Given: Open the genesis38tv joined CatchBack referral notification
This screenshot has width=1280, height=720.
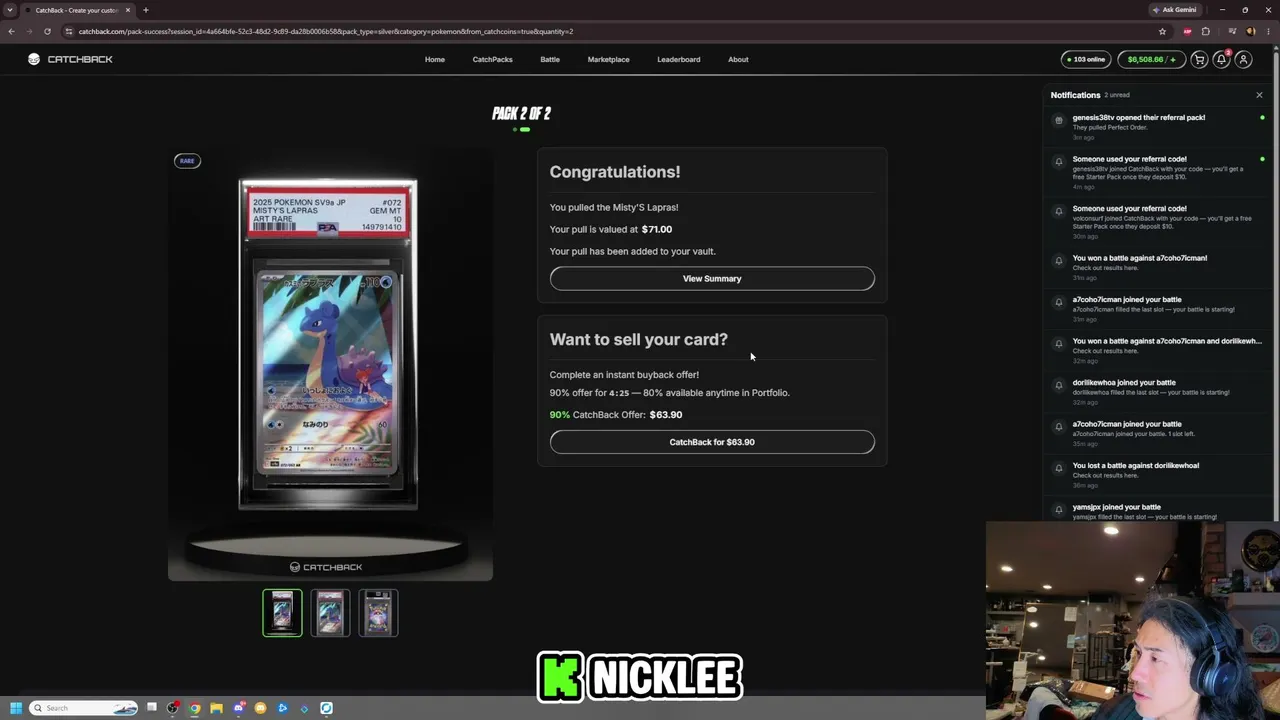Looking at the screenshot, I should click(x=1157, y=172).
